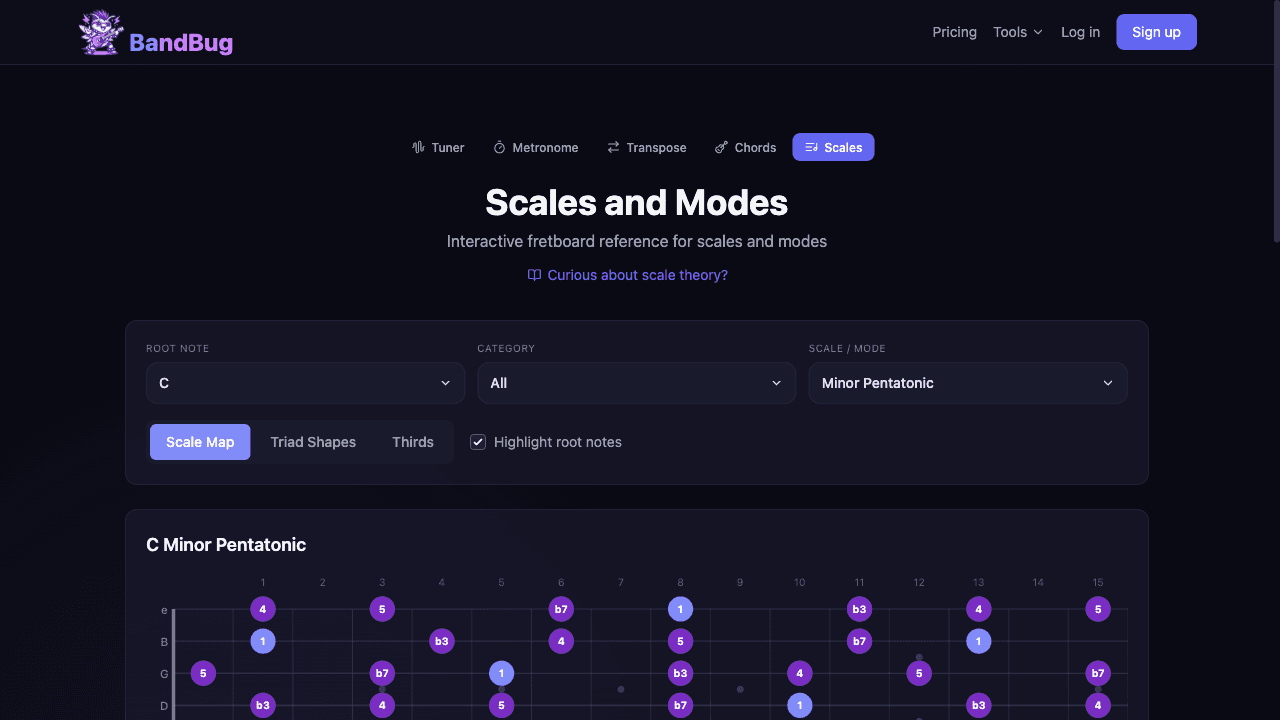Open the Category dropdown showing All
Viewport: 1280px width, 720px height.
point(636,383)
